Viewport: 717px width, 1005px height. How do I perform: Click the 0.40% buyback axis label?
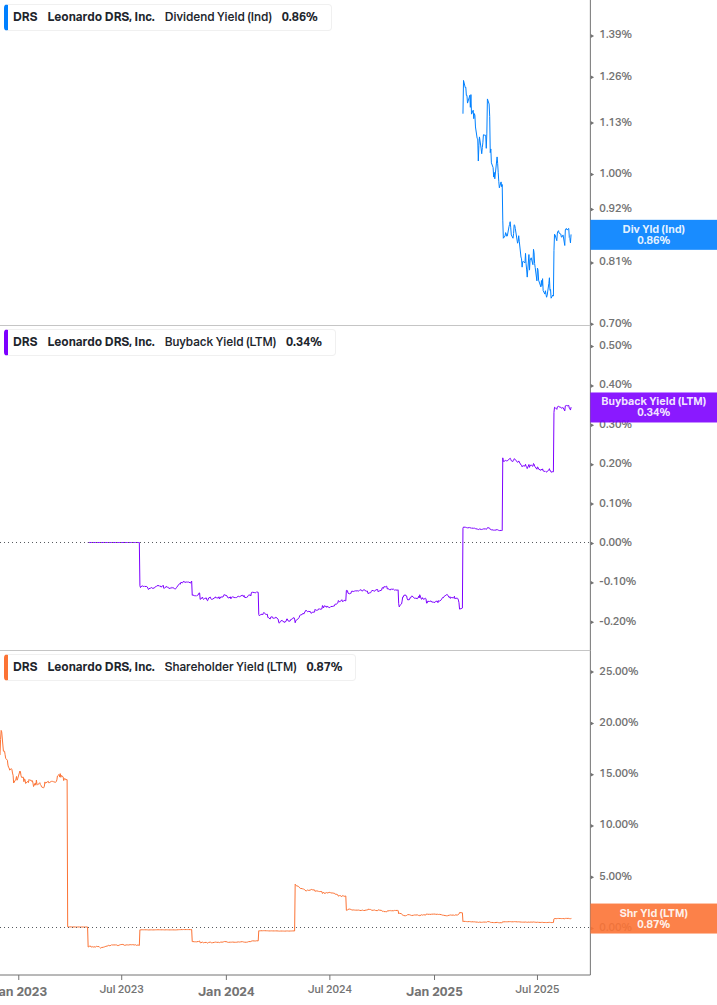(x=616, y=385)
